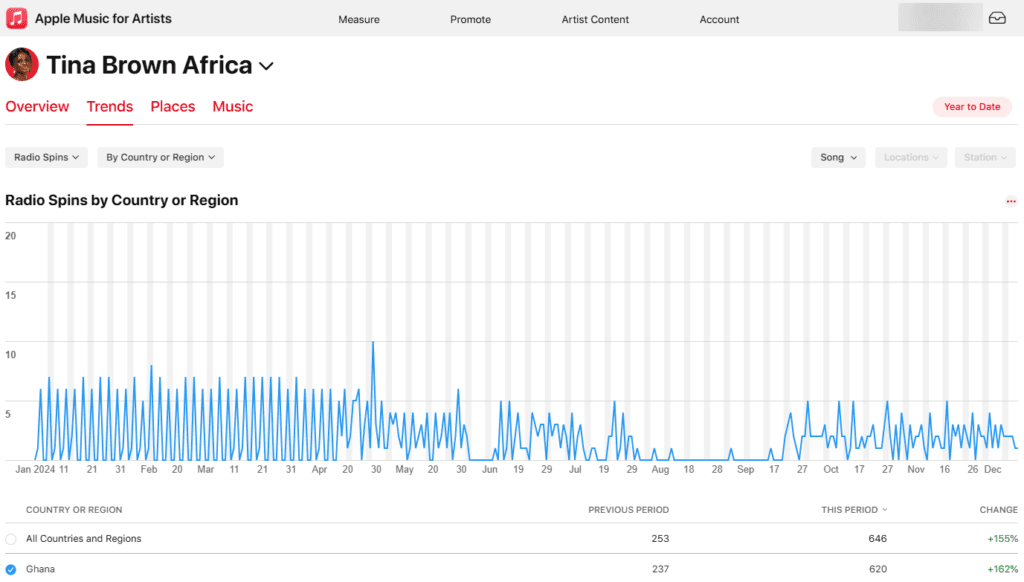Screen dimensions: 1024x582
Task: Go to the Music tab
Action: pos(233,107)
